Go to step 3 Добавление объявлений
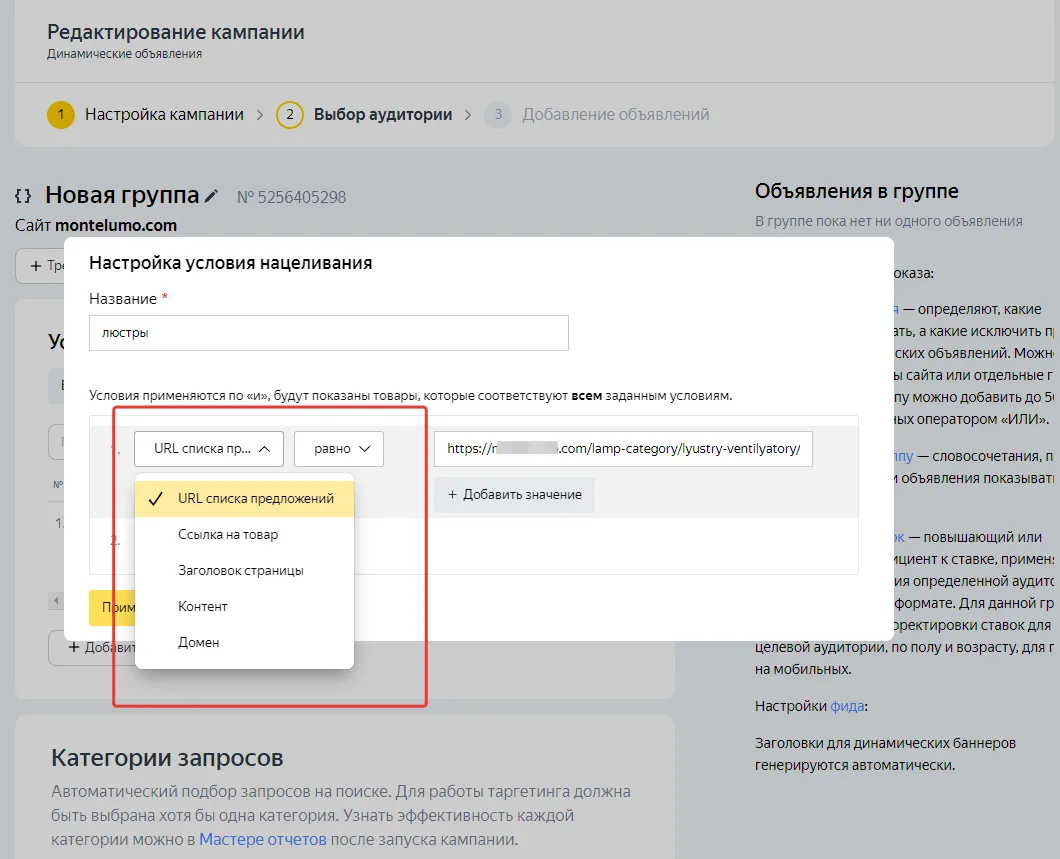 tap(597, 114)
